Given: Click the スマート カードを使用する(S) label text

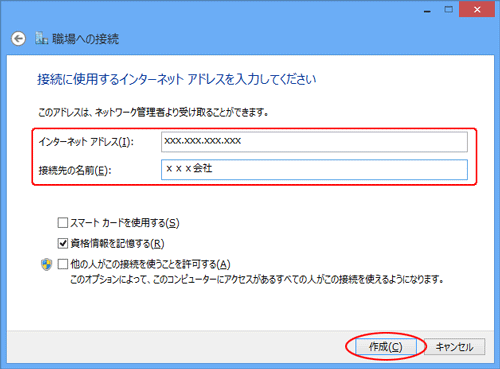Looking at the screenshot, I should [x=125, y=223].
